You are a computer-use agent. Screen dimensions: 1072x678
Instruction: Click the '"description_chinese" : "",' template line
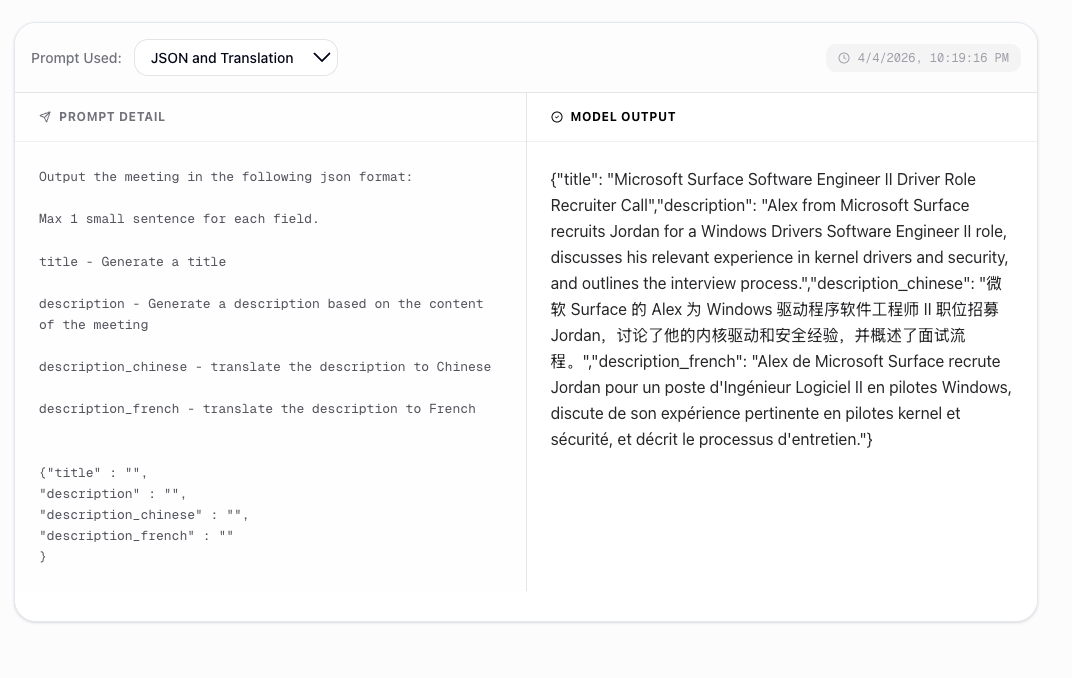pyautogui.click(x=144, y=515)
